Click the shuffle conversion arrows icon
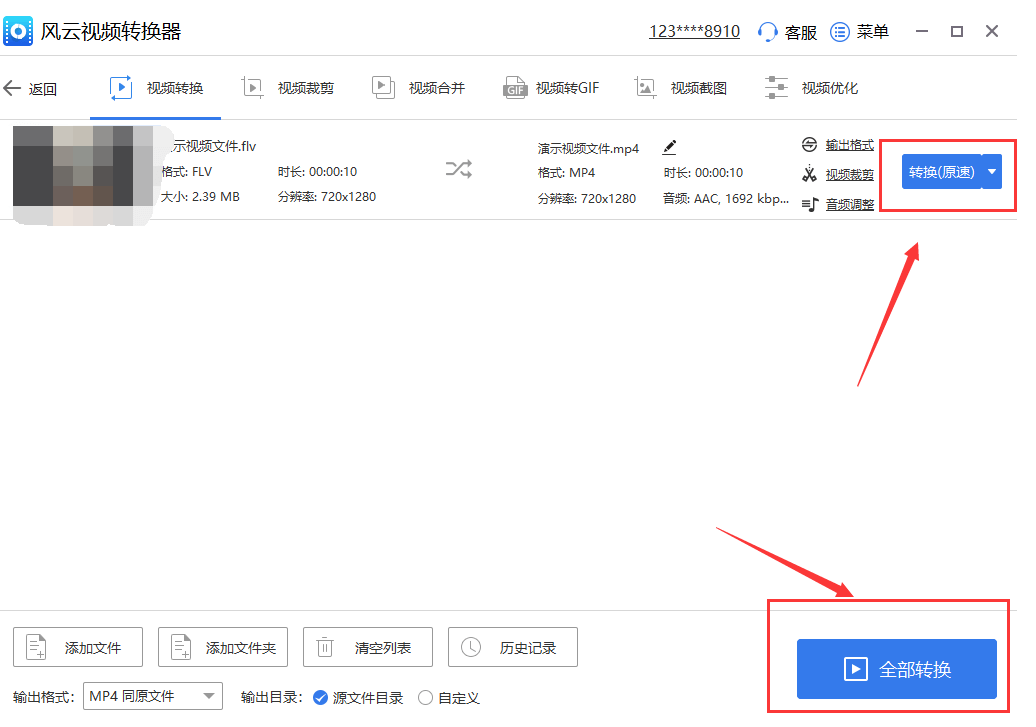The height and width of the screenshot is (727, 1036). [x=458, y=169]
